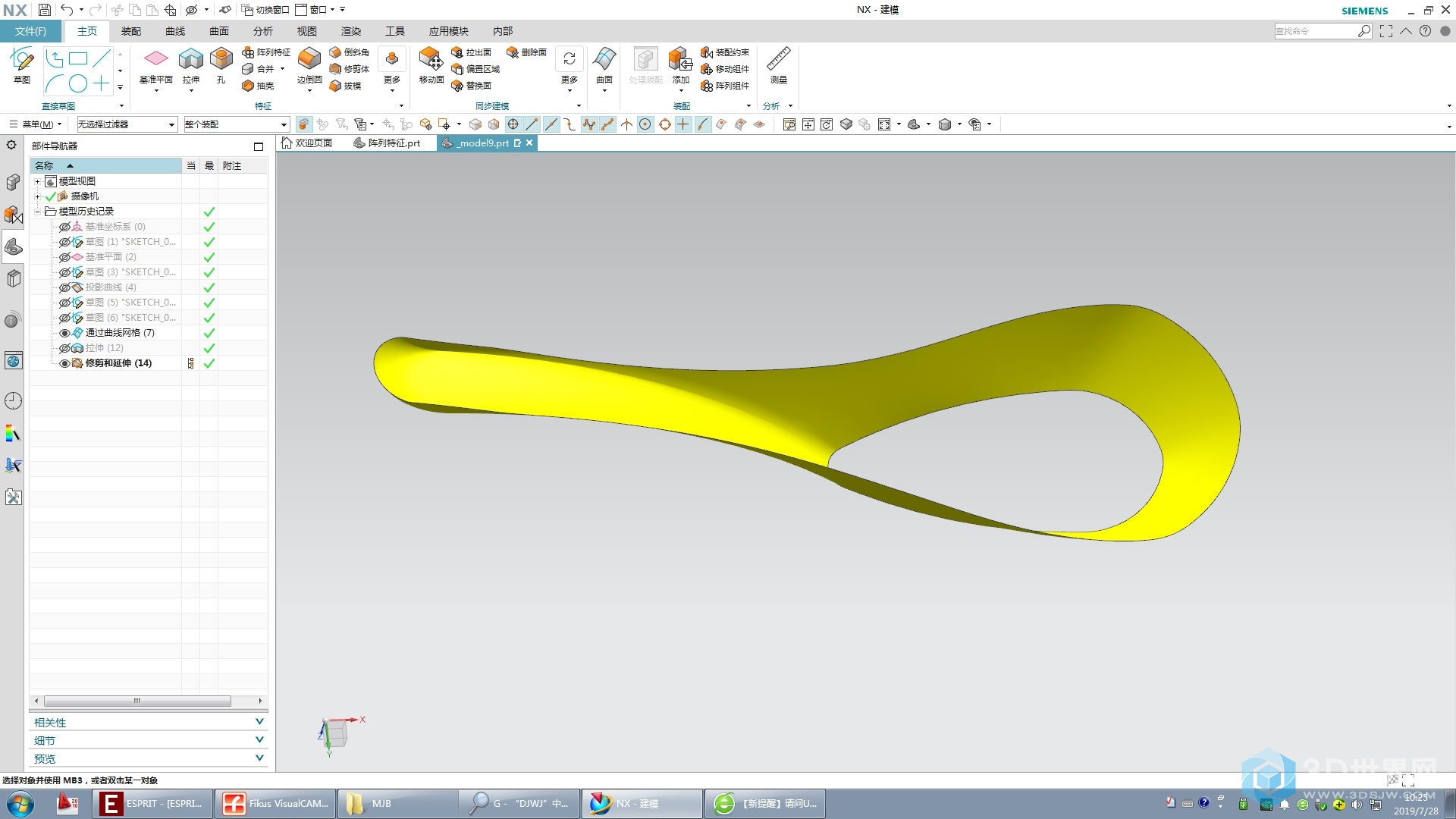
Task: Open the 文件(F) menu
Action: [30, 31]
